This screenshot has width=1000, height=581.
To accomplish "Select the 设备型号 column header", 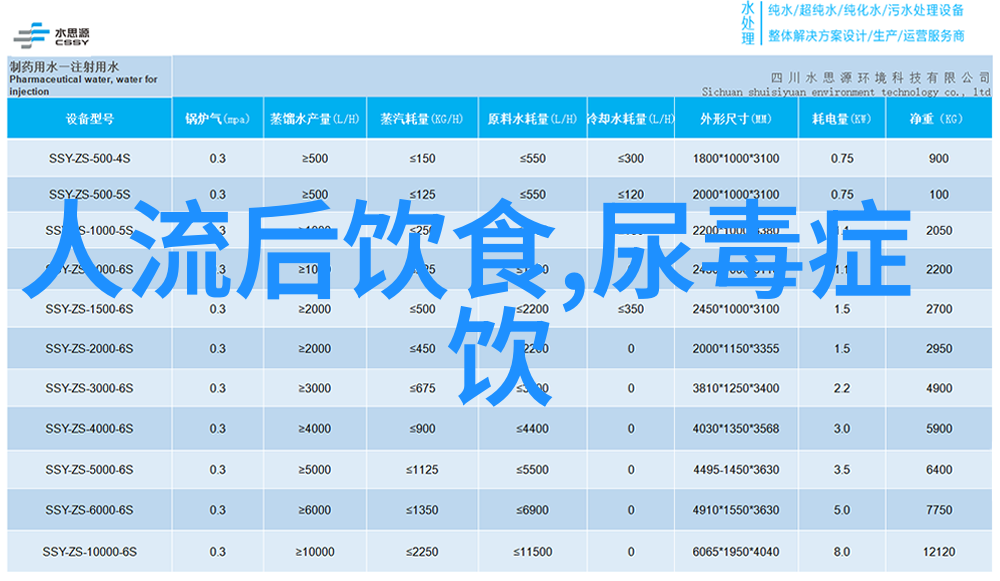I will [89, 119].
